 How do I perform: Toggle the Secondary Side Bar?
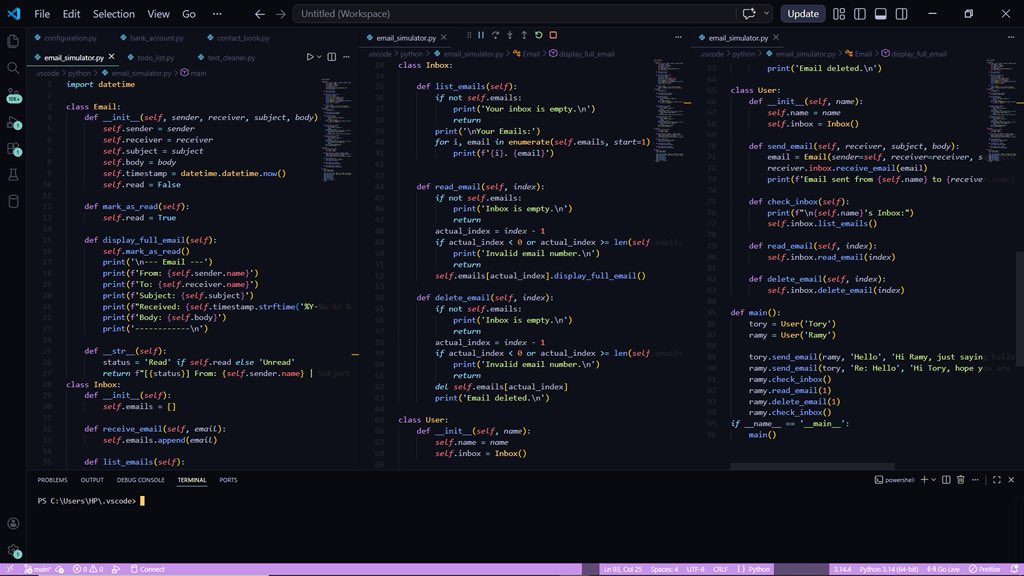[902, 14]
